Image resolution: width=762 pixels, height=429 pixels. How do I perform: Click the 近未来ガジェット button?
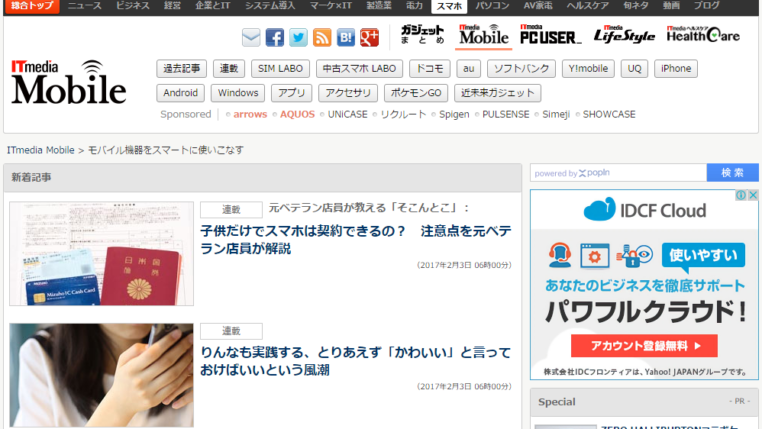[x=498, y=93]
